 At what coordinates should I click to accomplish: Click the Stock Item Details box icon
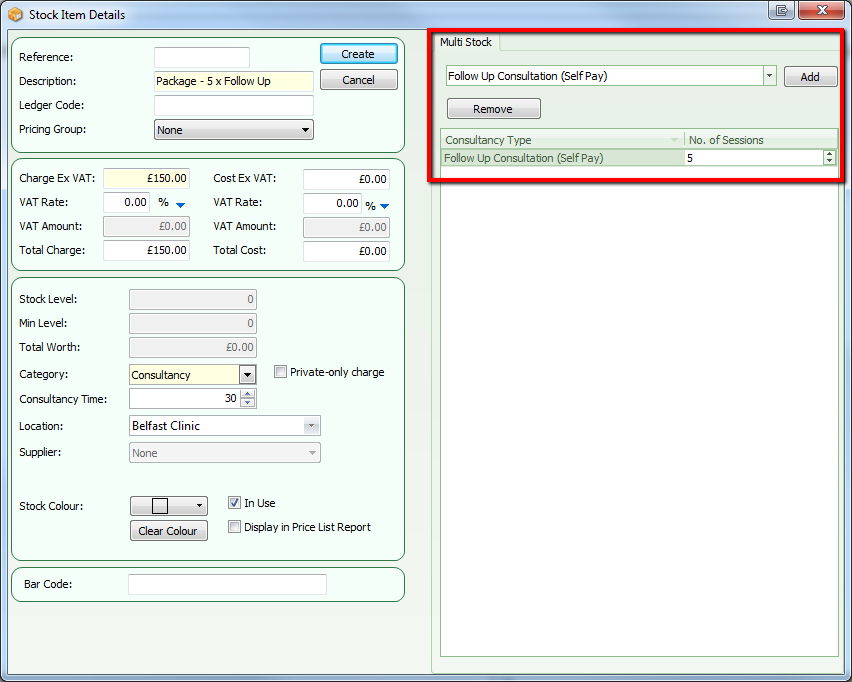click(x=15, y=14)
